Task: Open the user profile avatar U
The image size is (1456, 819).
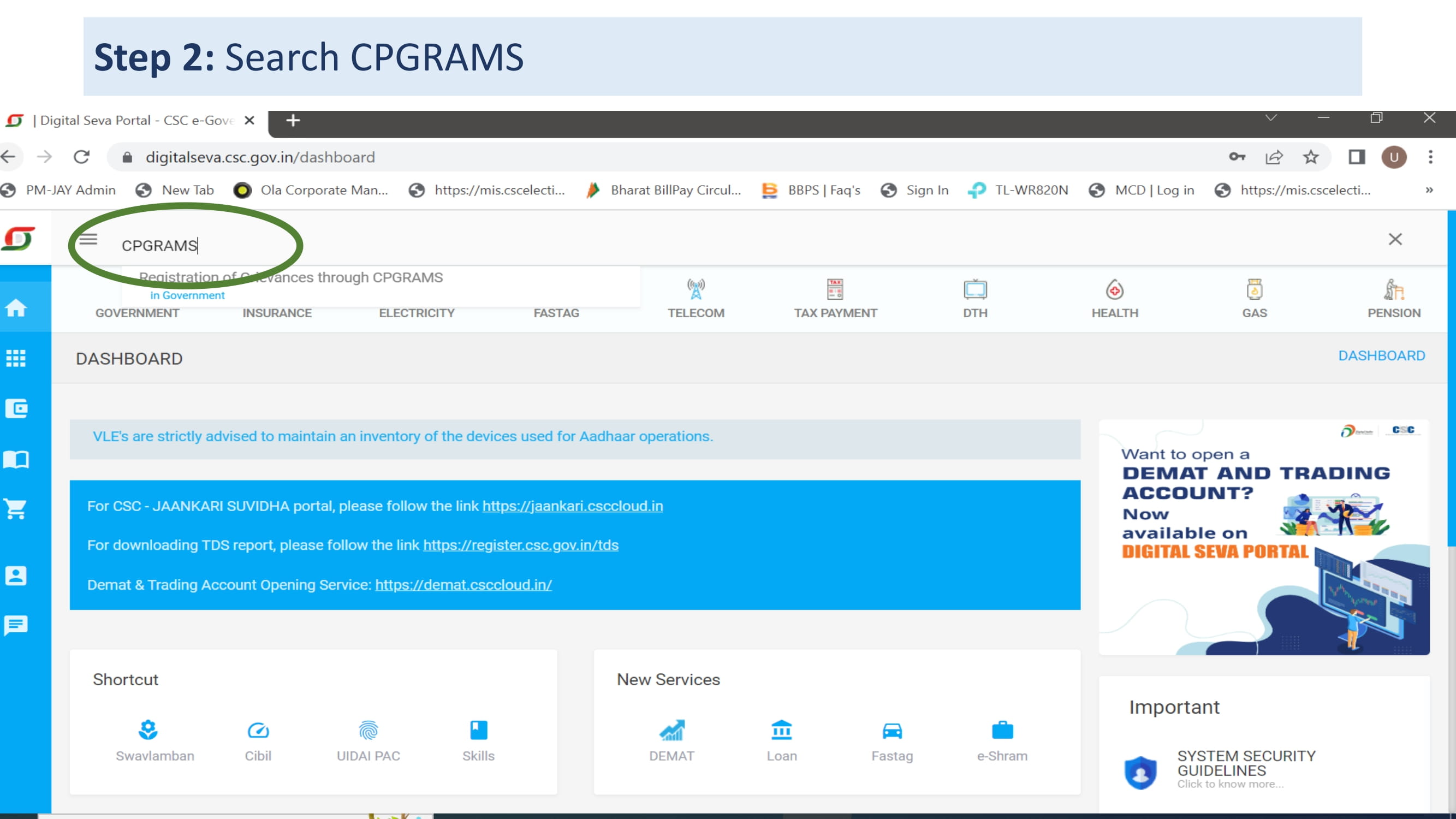Action: click(x=1394, y=157)
